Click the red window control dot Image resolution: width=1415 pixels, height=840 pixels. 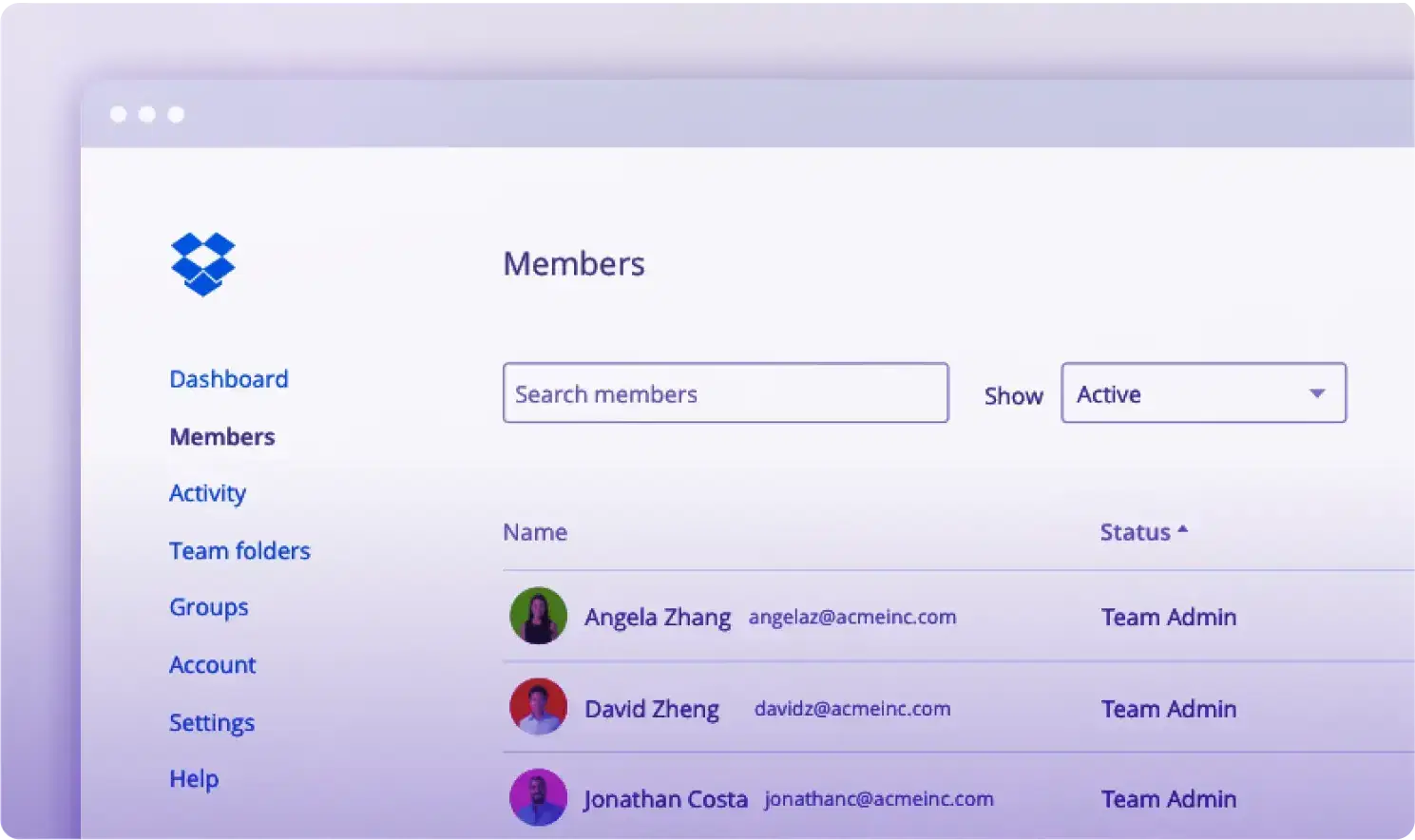coord(119,113)
